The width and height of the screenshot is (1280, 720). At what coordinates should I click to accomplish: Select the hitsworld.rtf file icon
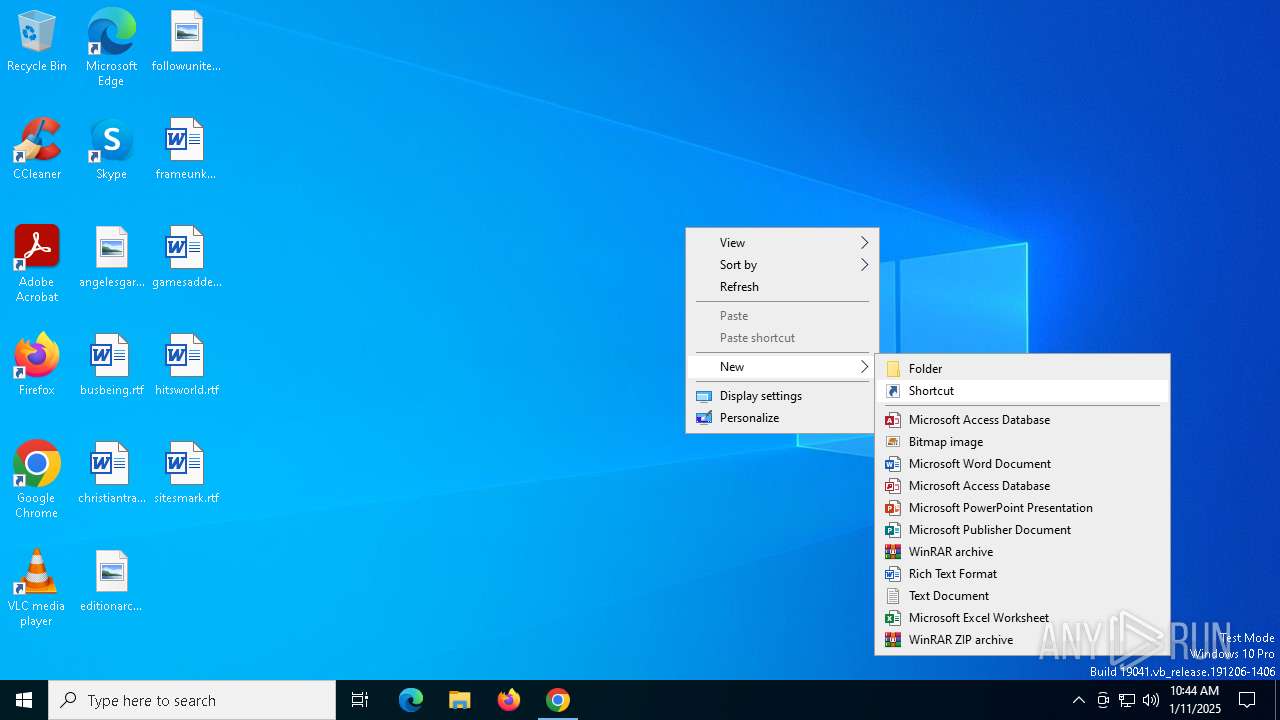coord(186,366)
